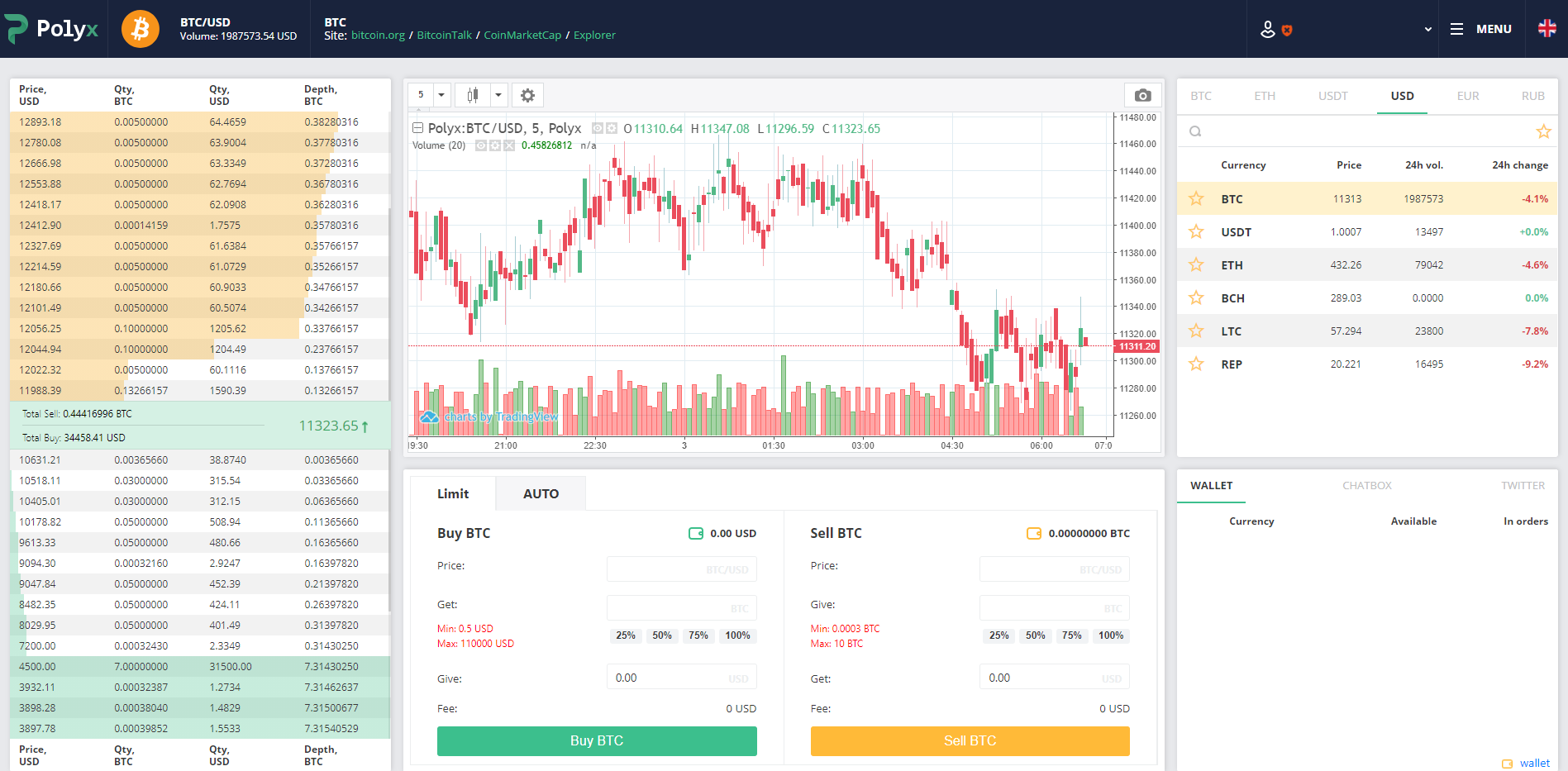Open the chart style dropdown arrow
This screenshot has width=1568, height=771.
(x=498, y=95)
